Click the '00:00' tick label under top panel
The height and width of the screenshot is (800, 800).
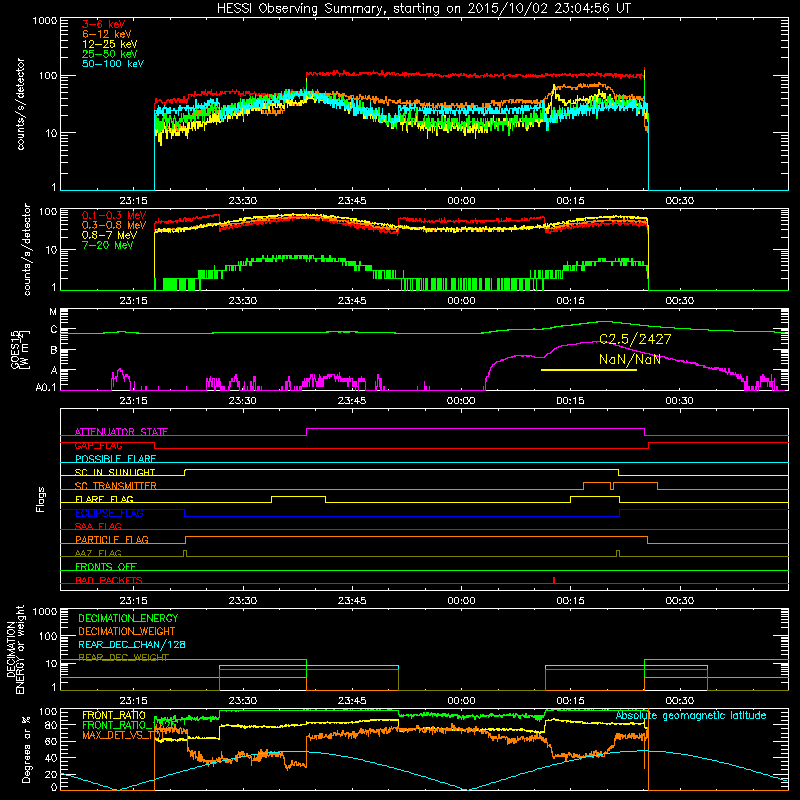pyautogui.click(x=461, y=201)
